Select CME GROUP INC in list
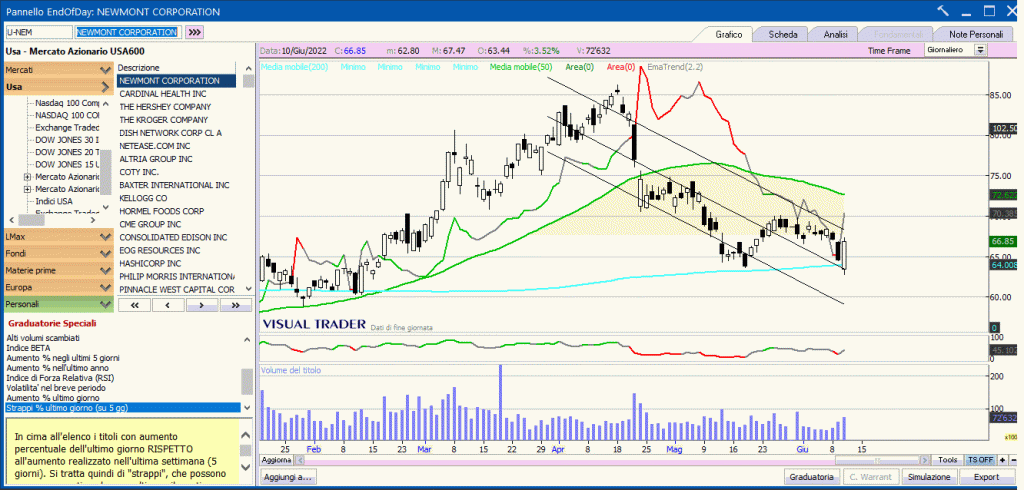This screenshot has width=1024, height=490. point(152,224)
